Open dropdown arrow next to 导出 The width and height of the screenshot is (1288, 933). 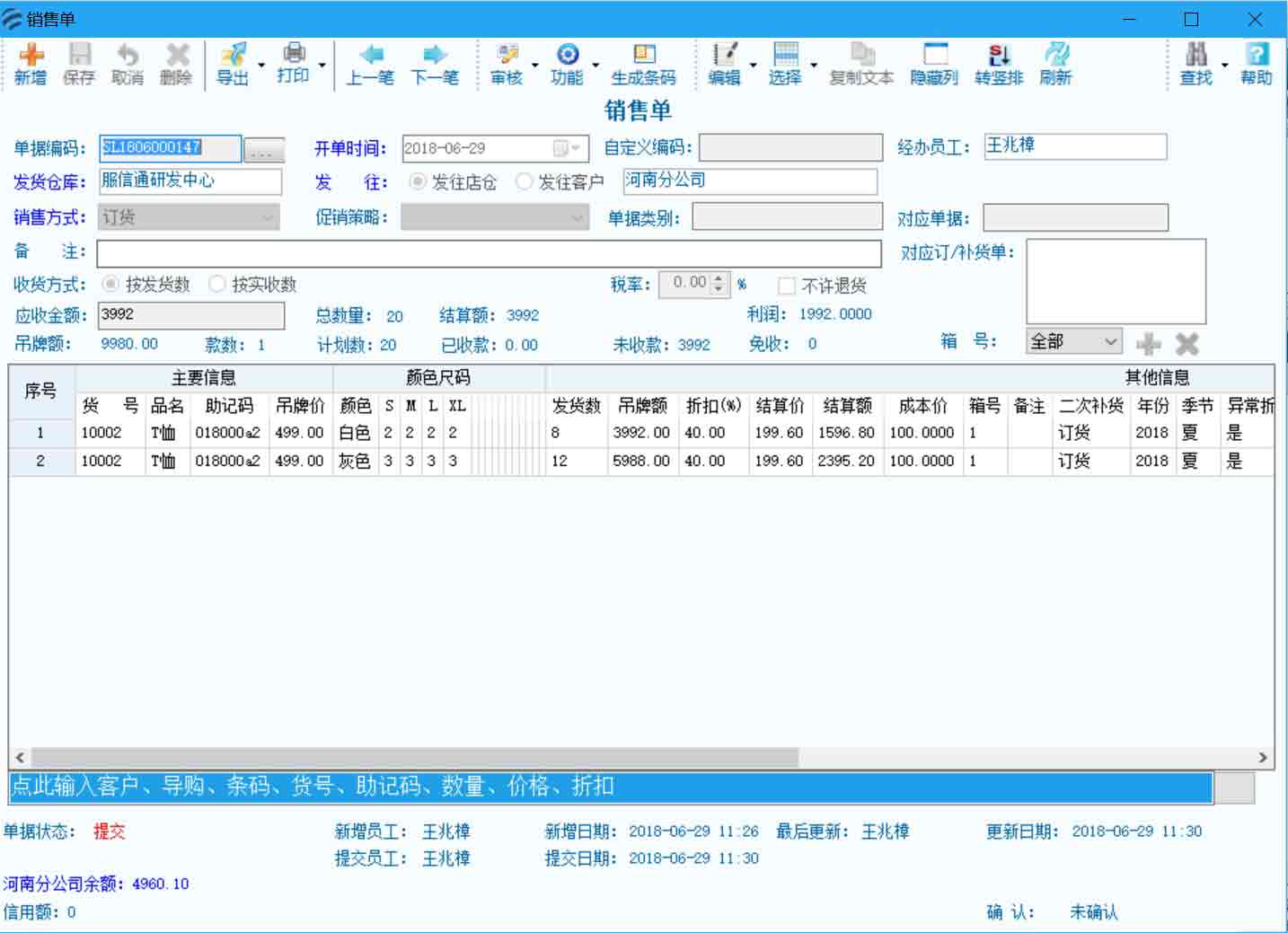point(261,65)
